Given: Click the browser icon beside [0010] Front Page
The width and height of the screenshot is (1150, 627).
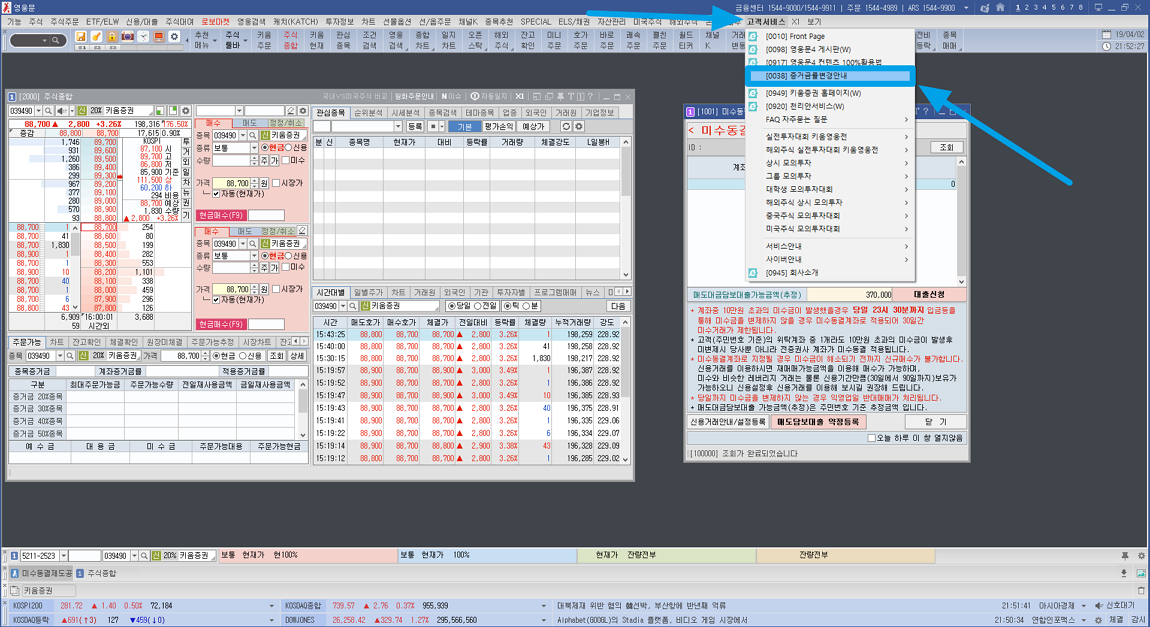Looking at the screenshot, I should [x=752, y=36].
